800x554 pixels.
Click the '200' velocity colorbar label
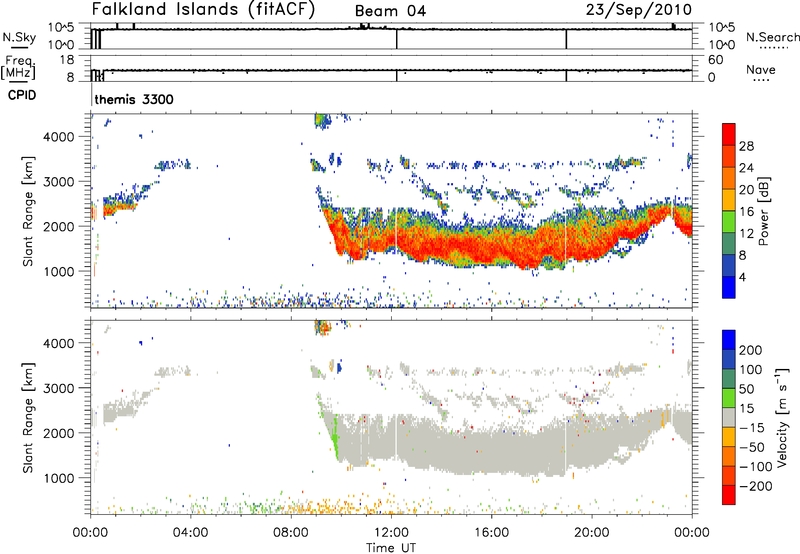coord(751,350)
